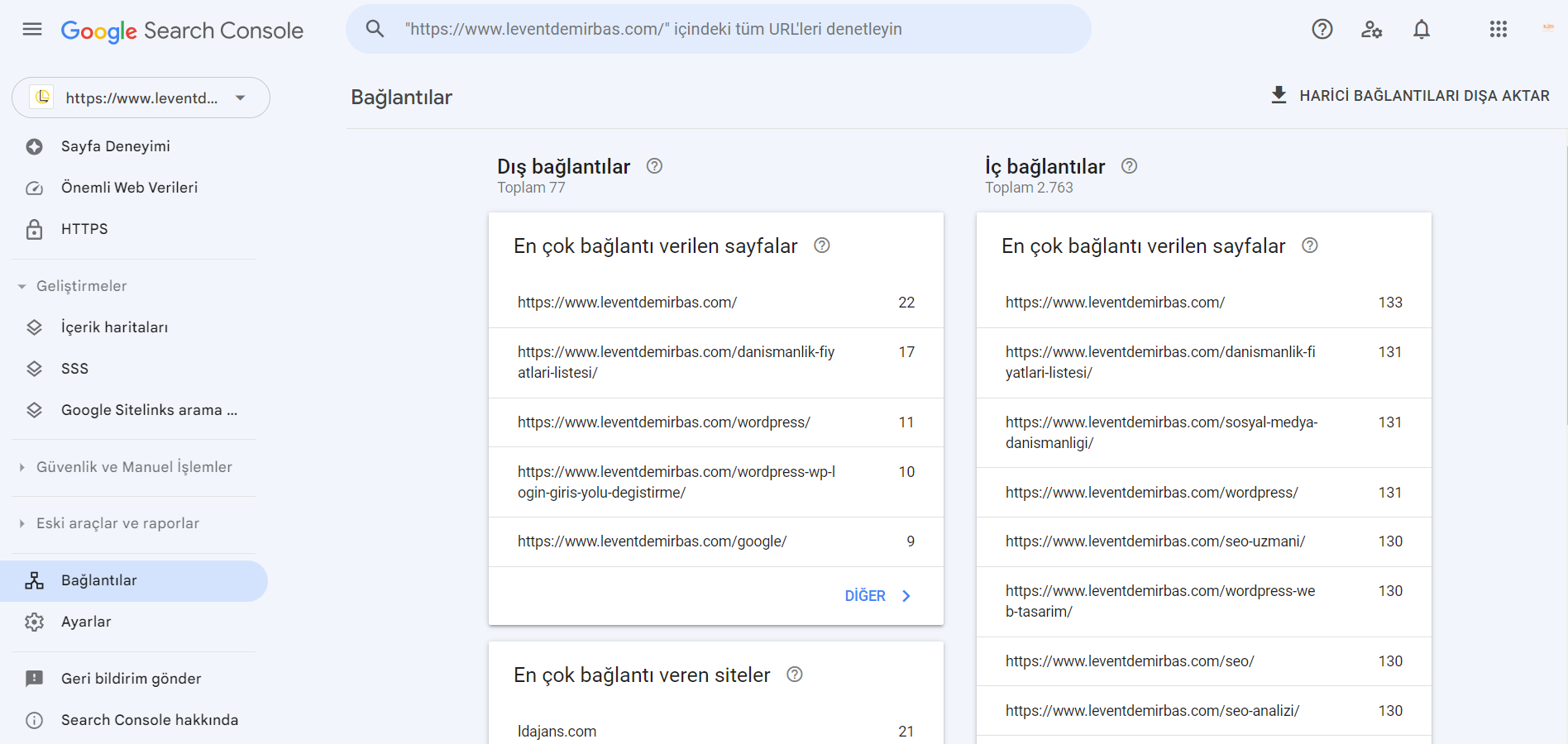1568x744 pixels.
Task: Open Sayfa Deneyimi report
Action: click(x=134, y=146)
